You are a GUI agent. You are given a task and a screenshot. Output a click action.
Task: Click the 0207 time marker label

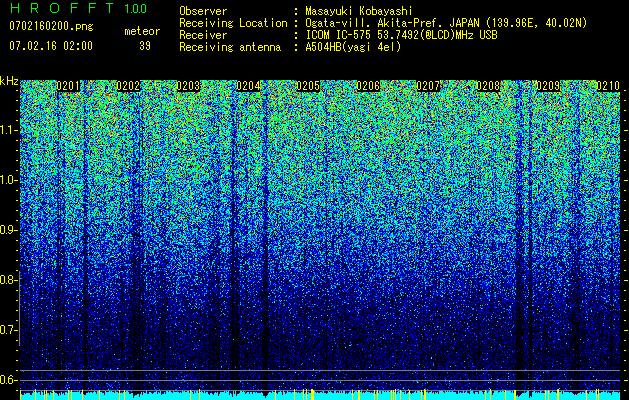pos(428,86)
